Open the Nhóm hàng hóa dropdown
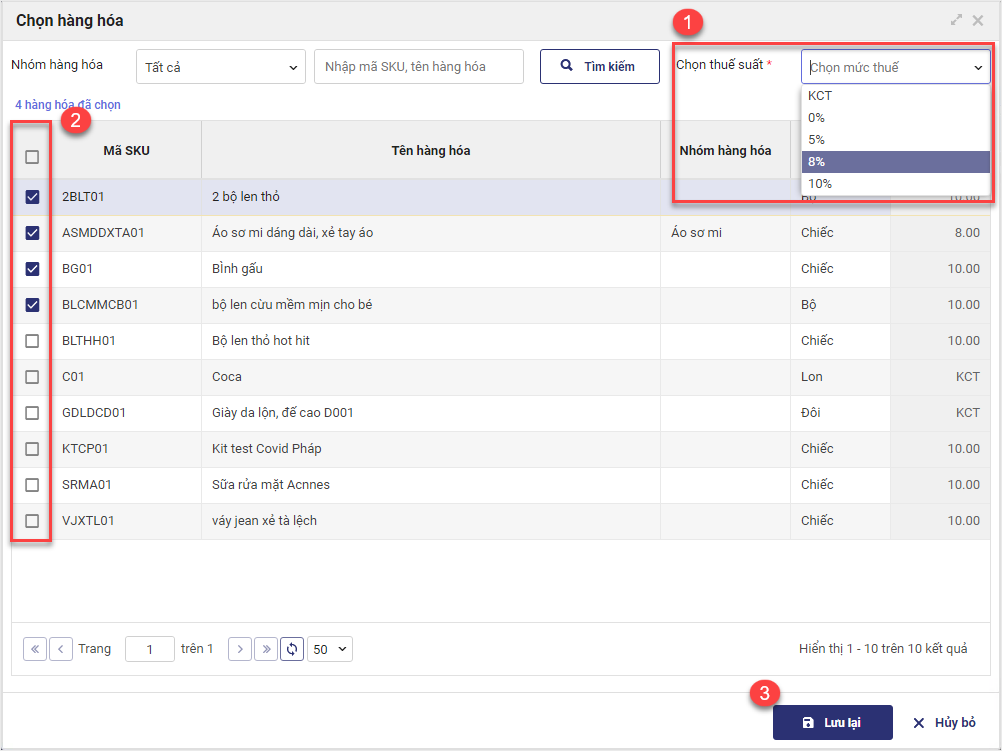 click(220, 67)
